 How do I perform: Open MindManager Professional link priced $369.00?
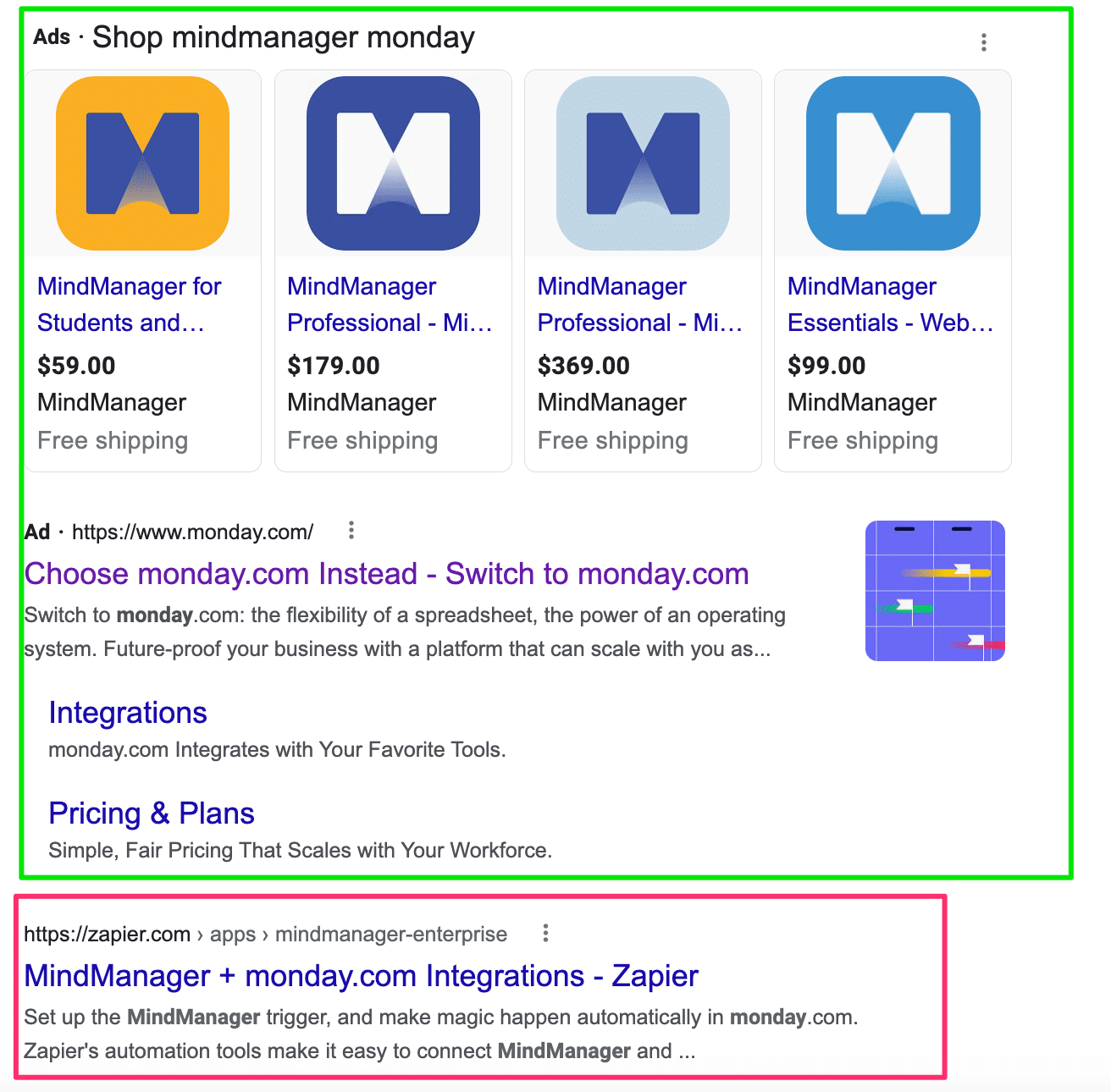click(640, 304)
